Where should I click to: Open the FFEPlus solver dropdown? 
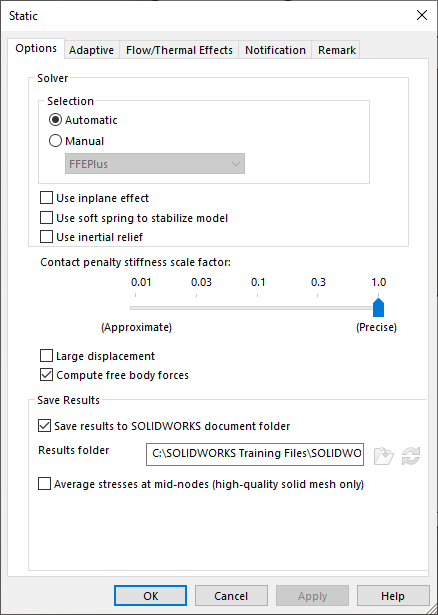(x=155, y=164)
